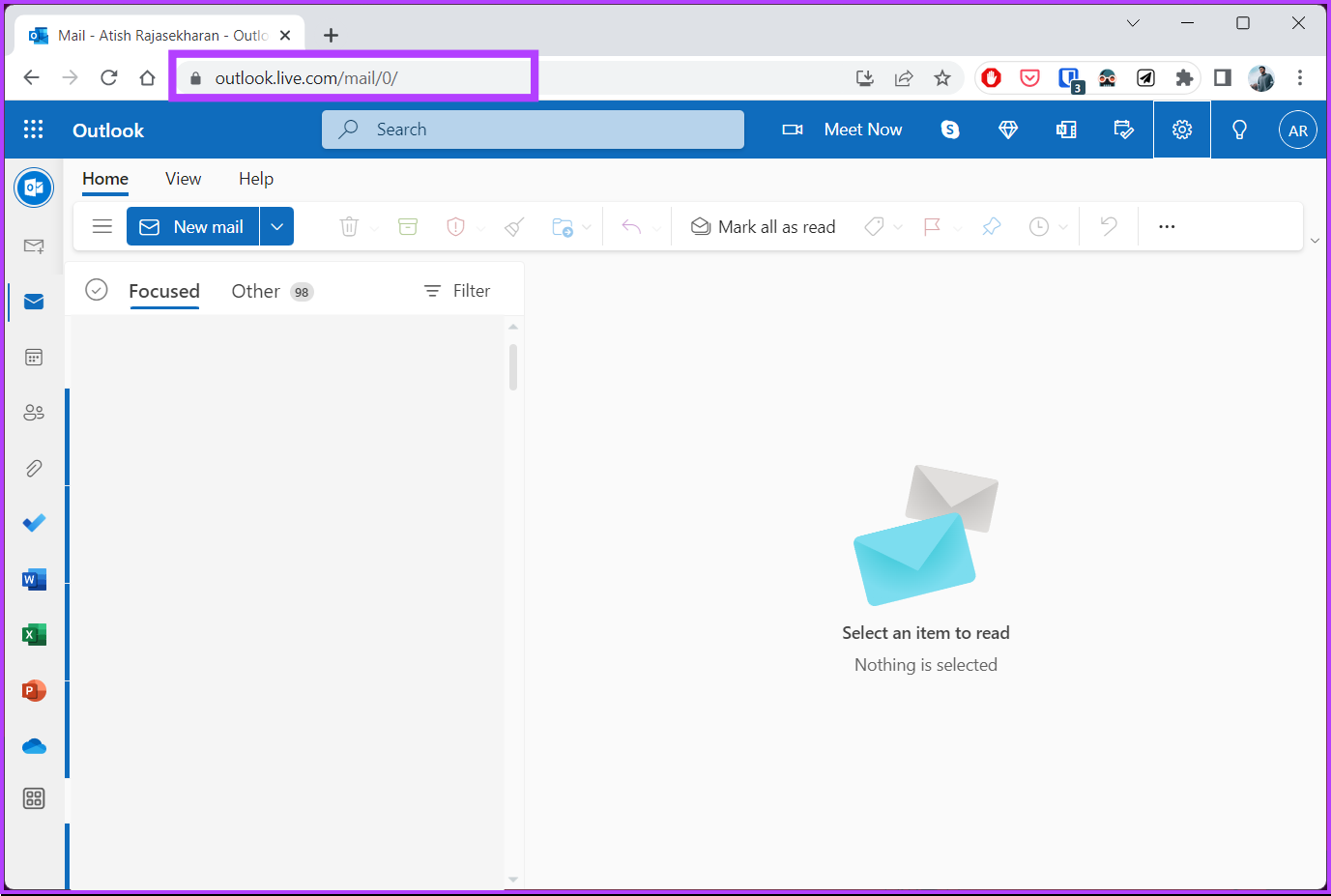The width and height of the screenshot is (1331, 896).
Task: Sweep messages using the Sweep tool
Action: pyautogui.click(x=512, y=226)
